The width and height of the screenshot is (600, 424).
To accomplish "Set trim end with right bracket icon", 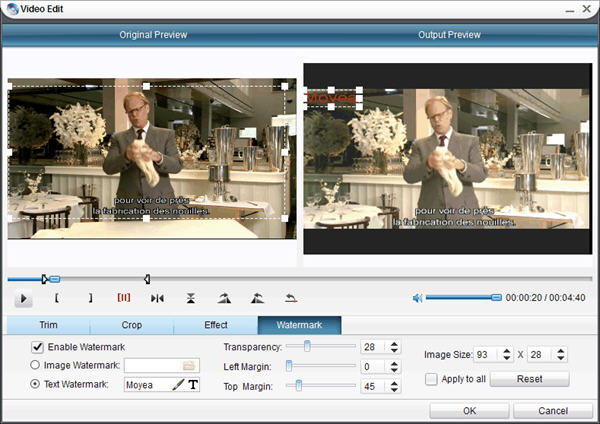I will pyautogui.click(x=90, y=298).
